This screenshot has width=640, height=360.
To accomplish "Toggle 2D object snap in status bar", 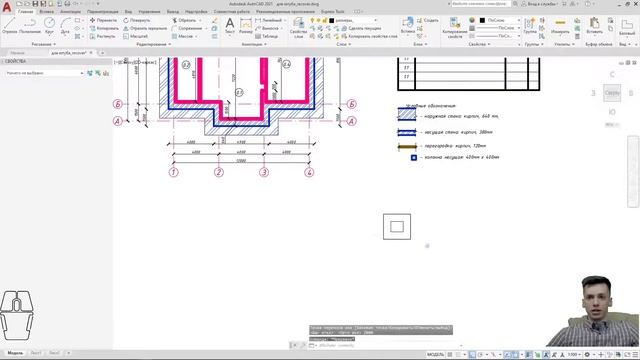I will click(515, 354).
